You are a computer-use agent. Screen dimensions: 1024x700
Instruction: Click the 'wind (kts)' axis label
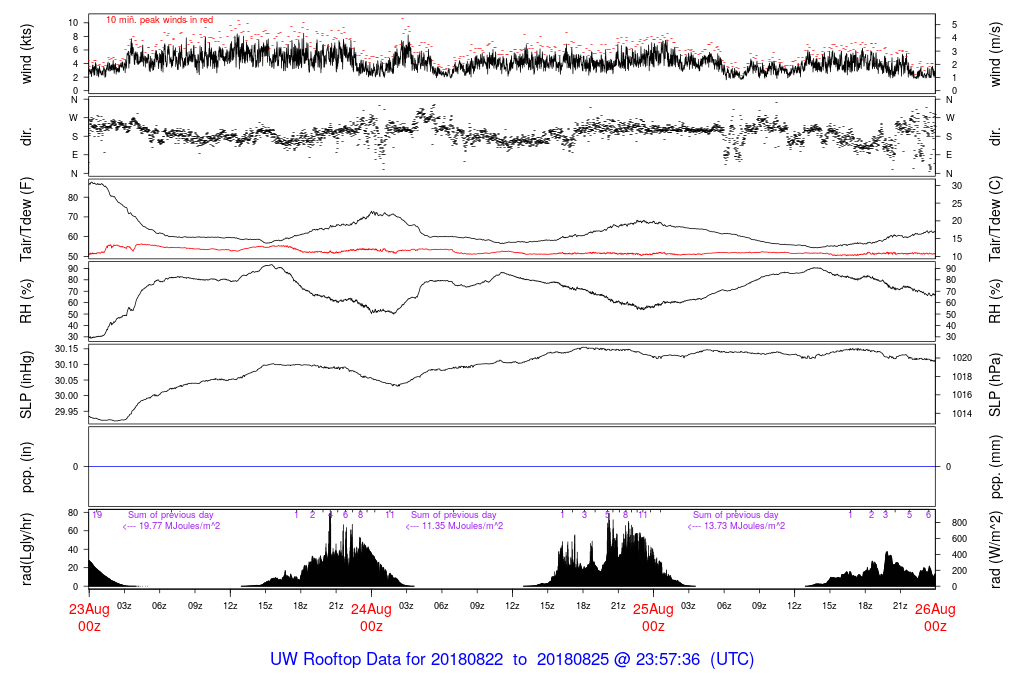point(26,54)
